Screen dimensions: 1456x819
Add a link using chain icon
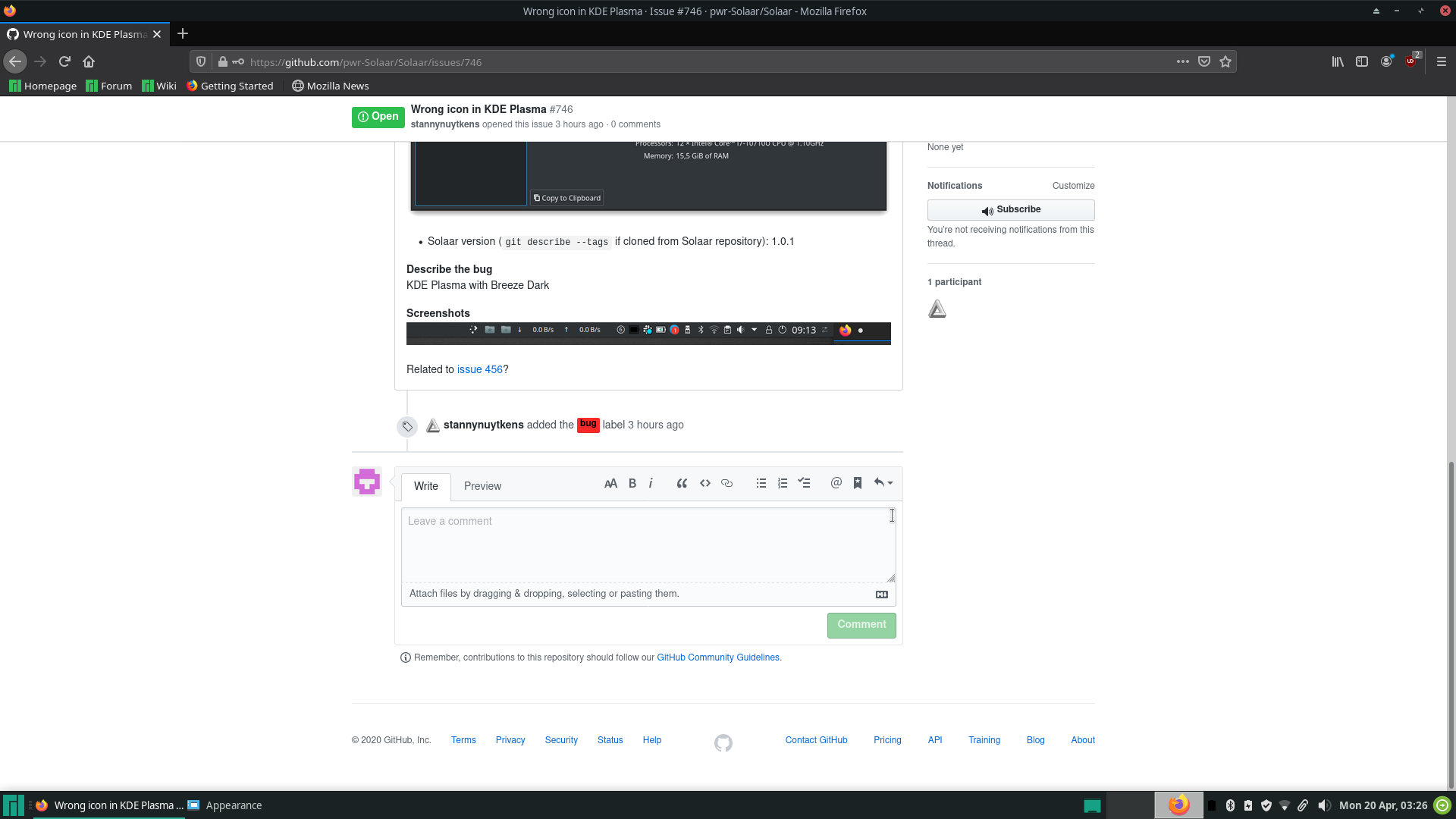point(726,484)
